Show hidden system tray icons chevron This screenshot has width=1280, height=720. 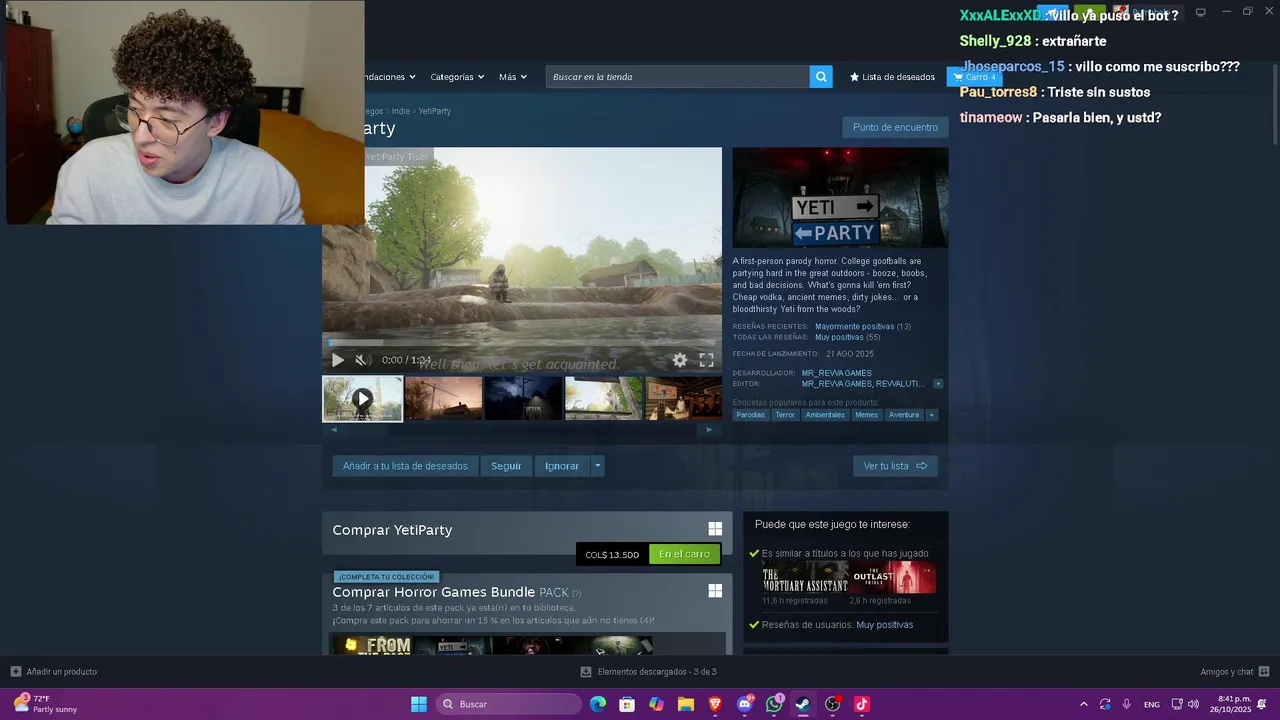pos(1083,704)
